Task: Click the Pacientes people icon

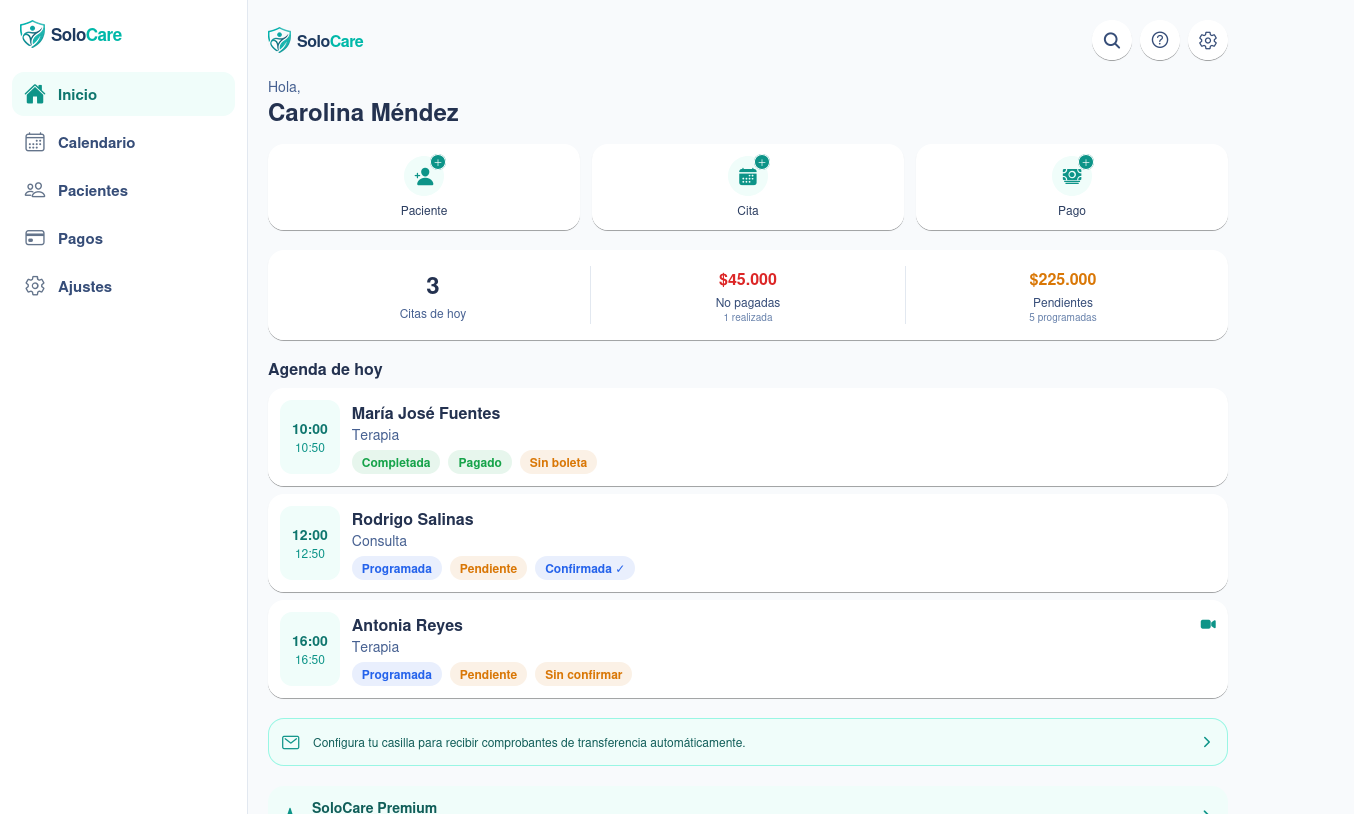Action: 35,190
